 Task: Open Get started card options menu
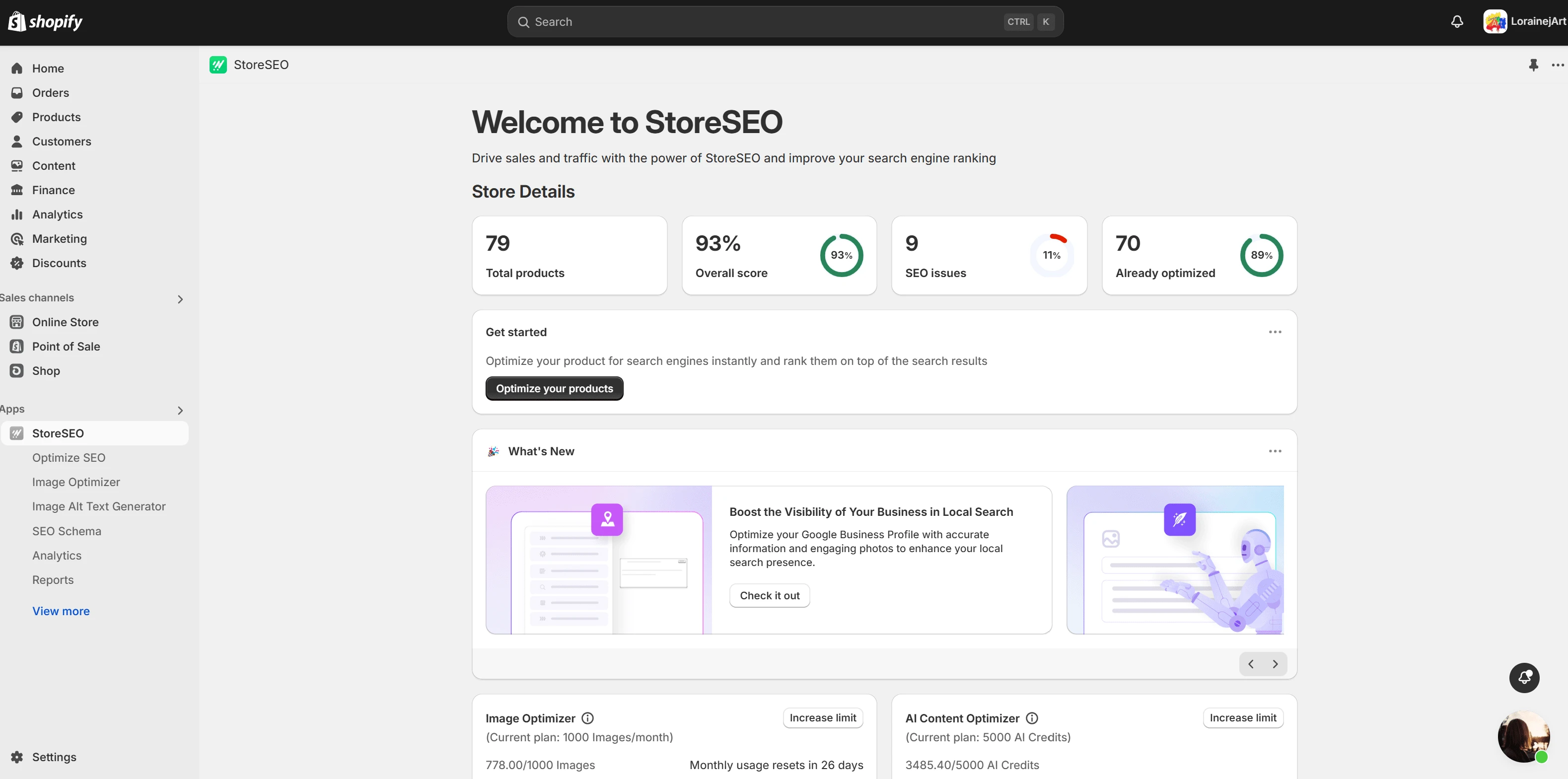[x=1275, y=332]
